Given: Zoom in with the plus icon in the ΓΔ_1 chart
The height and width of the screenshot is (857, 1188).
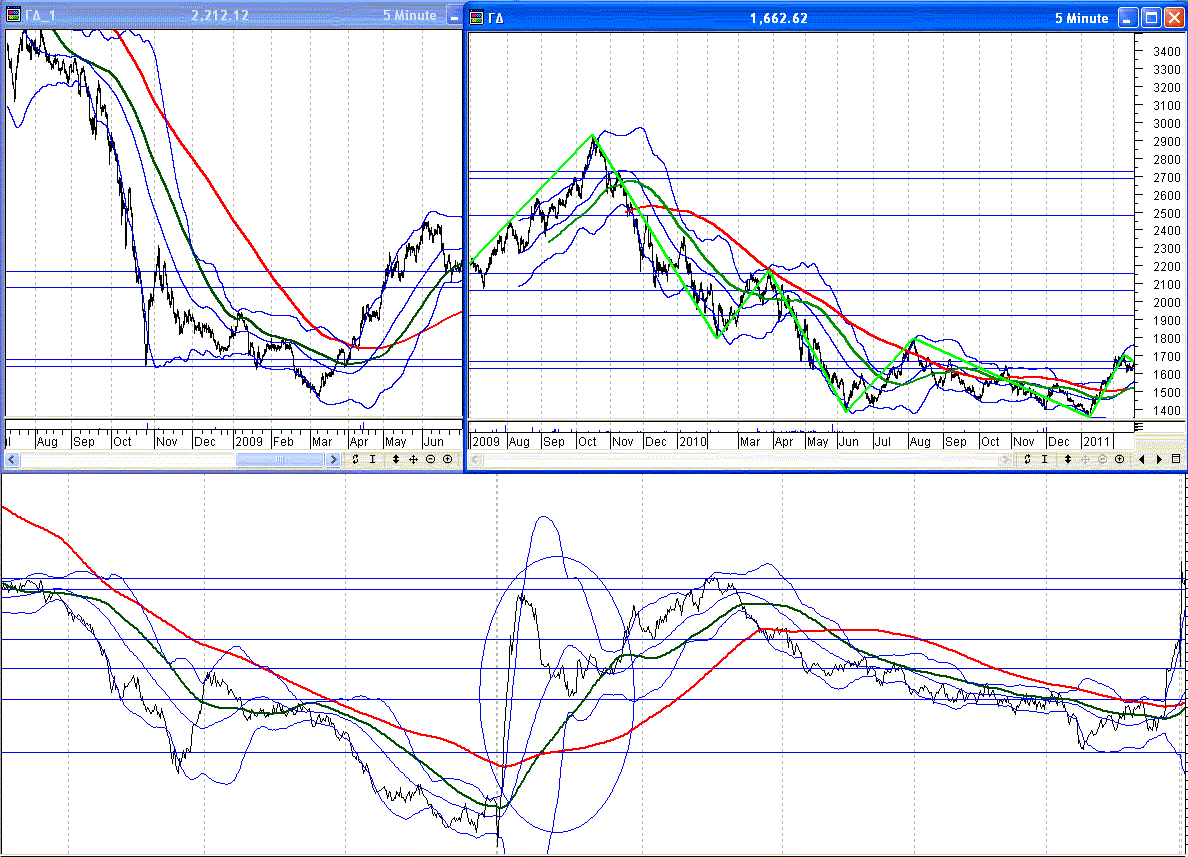Looking at the screenshot, I should coord(447,459).
